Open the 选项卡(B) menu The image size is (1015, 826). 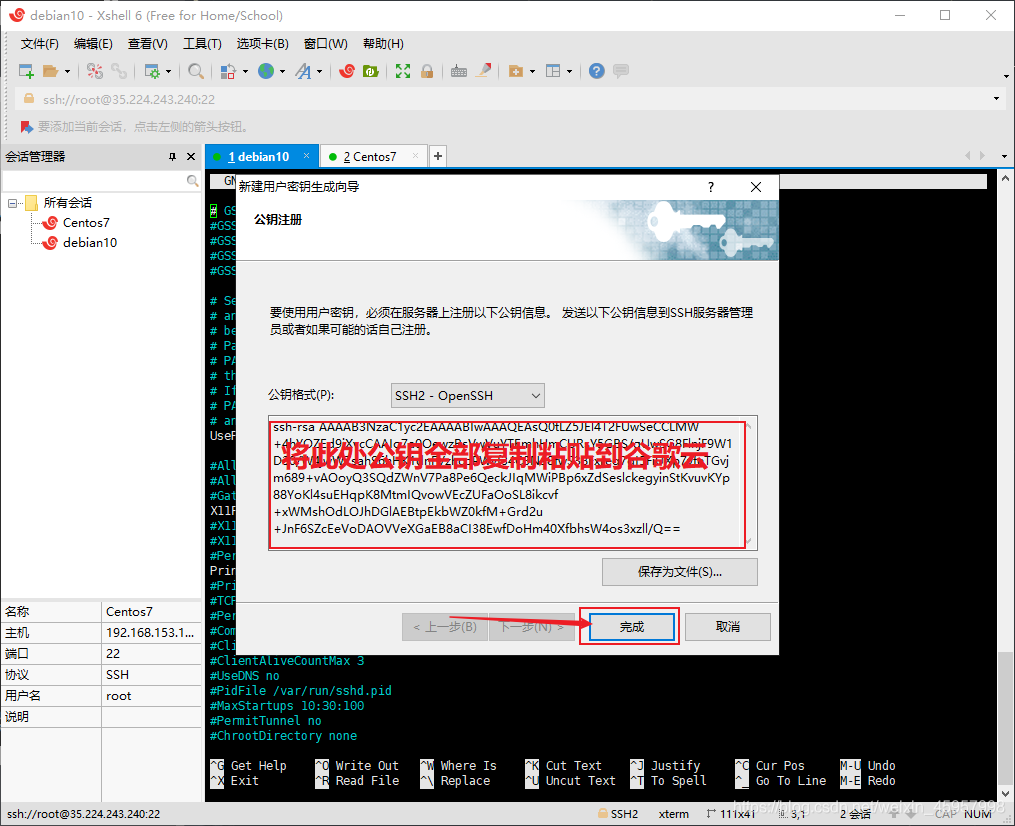pos(262,44)
